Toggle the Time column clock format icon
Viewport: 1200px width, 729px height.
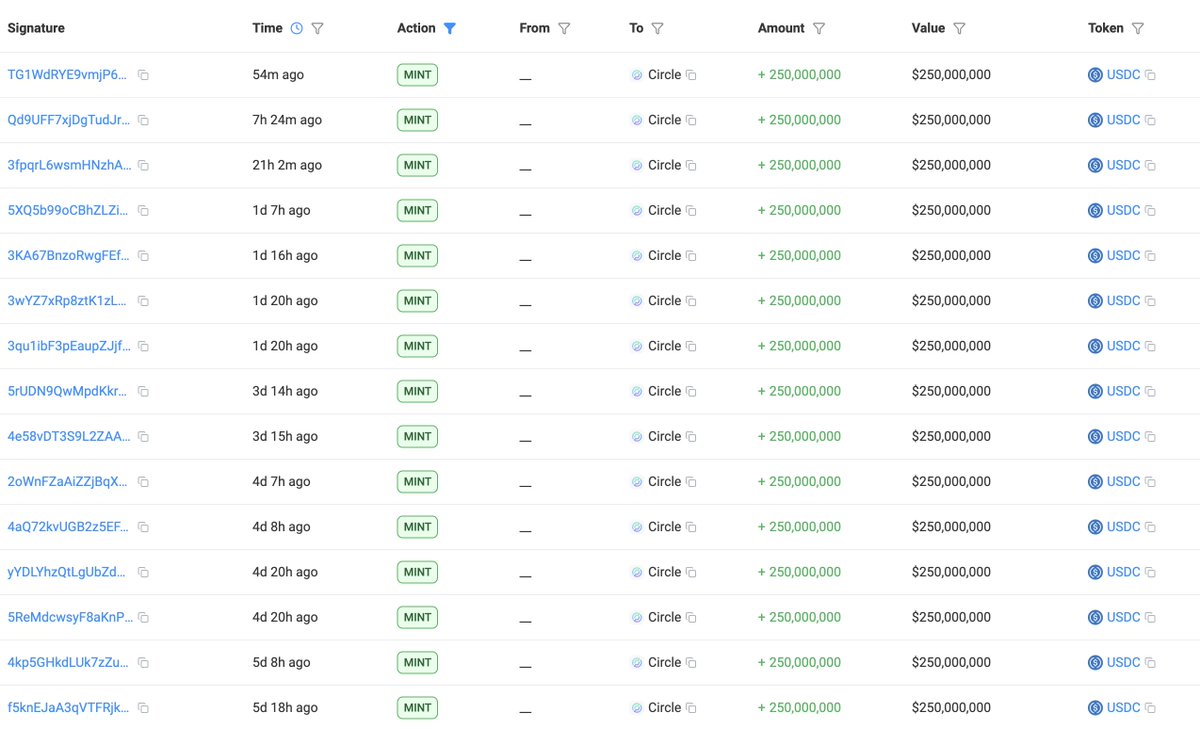click(x=297, y=28)
